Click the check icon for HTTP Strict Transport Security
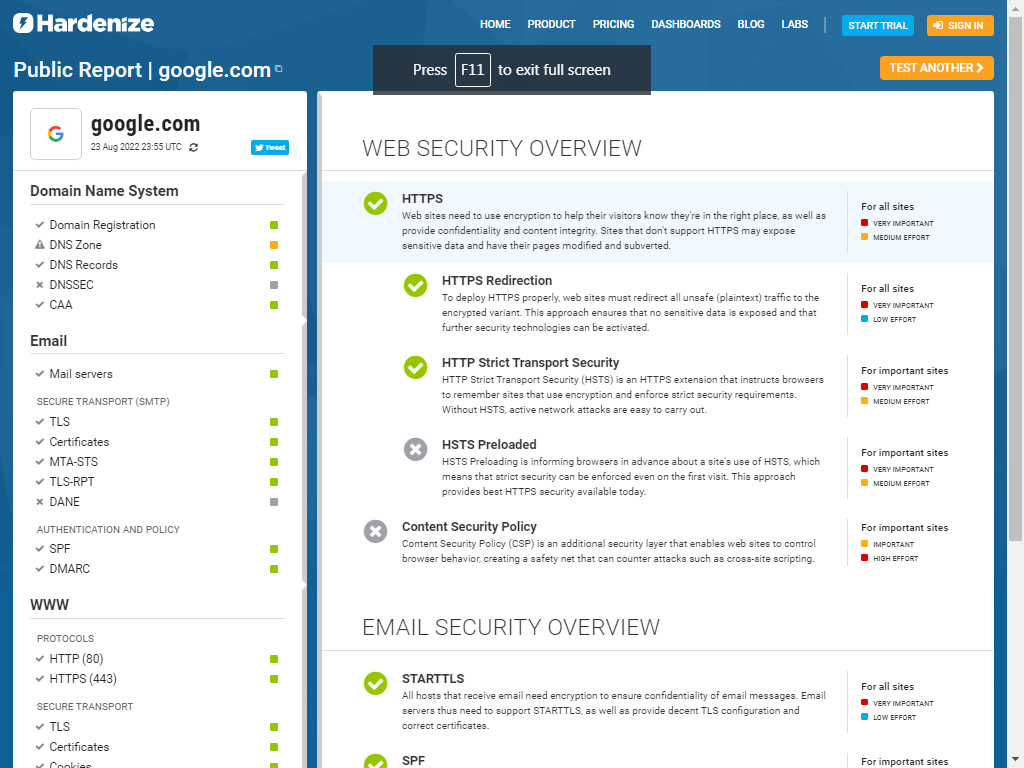1024x768 pixels. point(415,367)
